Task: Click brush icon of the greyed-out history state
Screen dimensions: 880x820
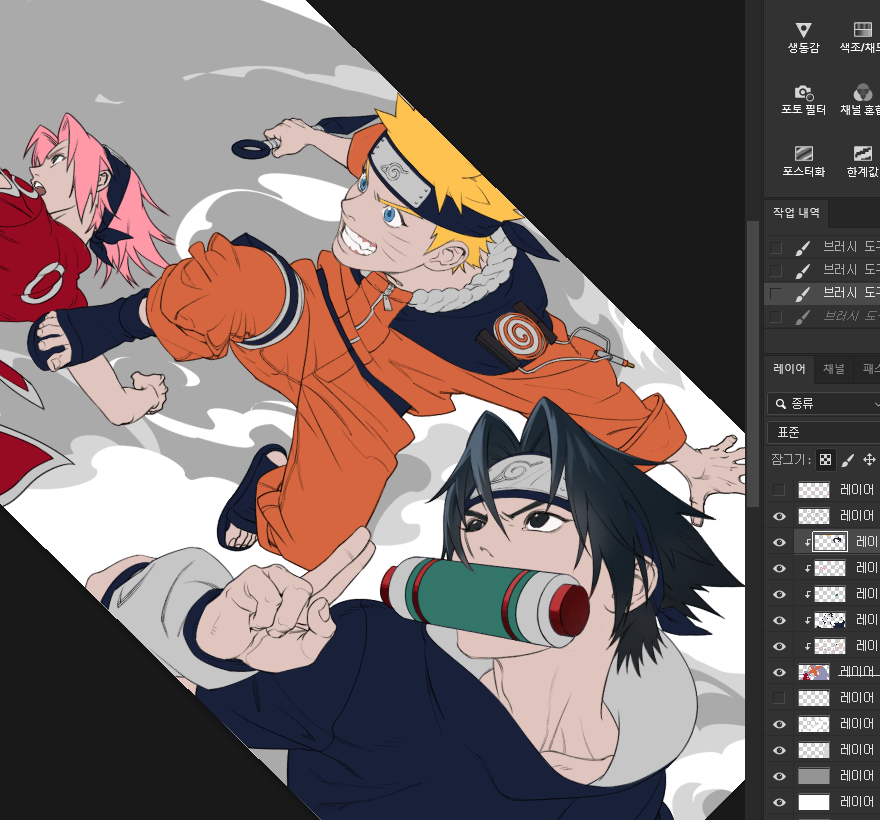Action: (803, 317)
